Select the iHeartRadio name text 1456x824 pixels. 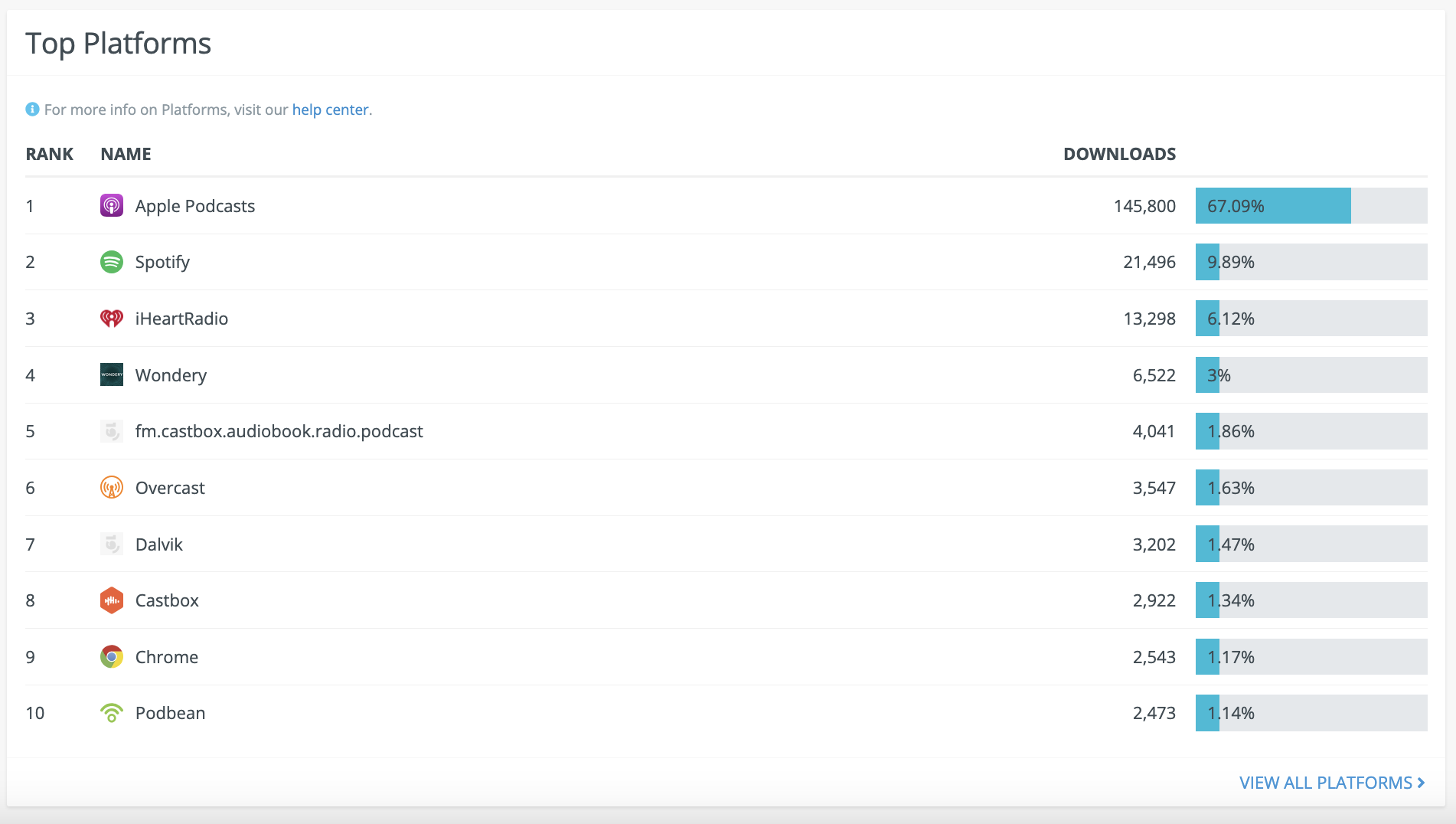tap(181, 319)
